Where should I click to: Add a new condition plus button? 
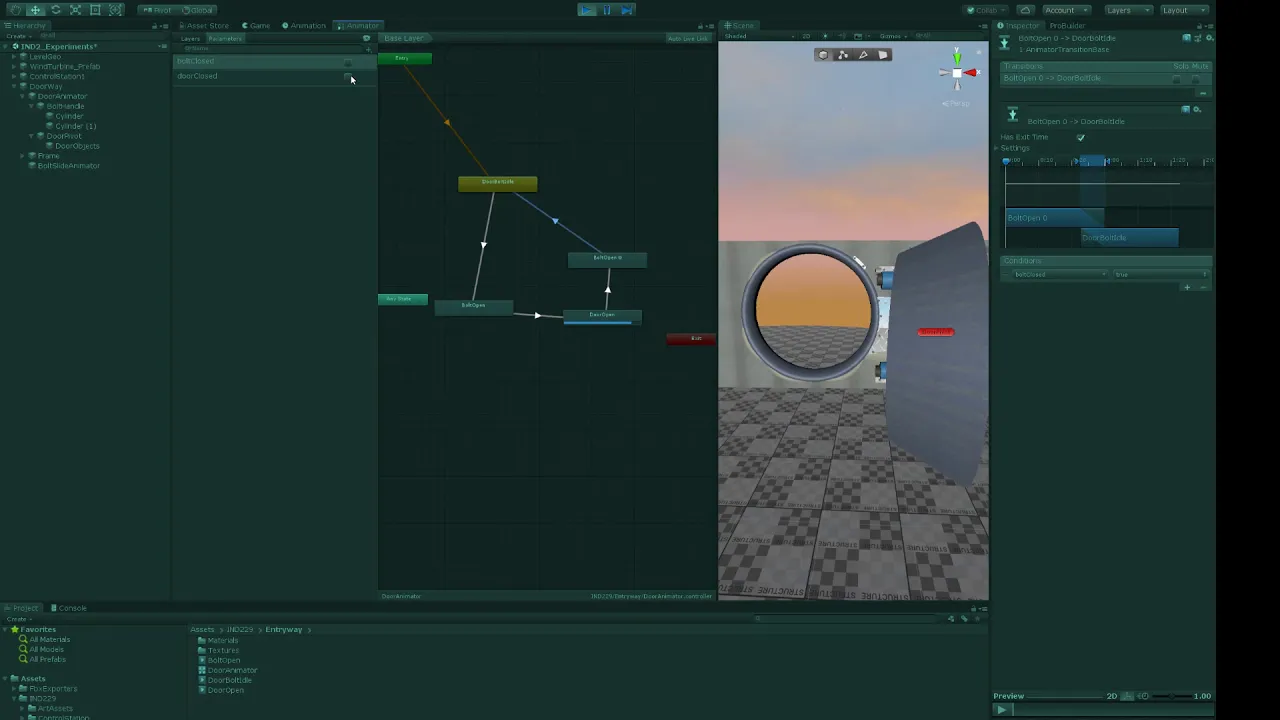1187,288
